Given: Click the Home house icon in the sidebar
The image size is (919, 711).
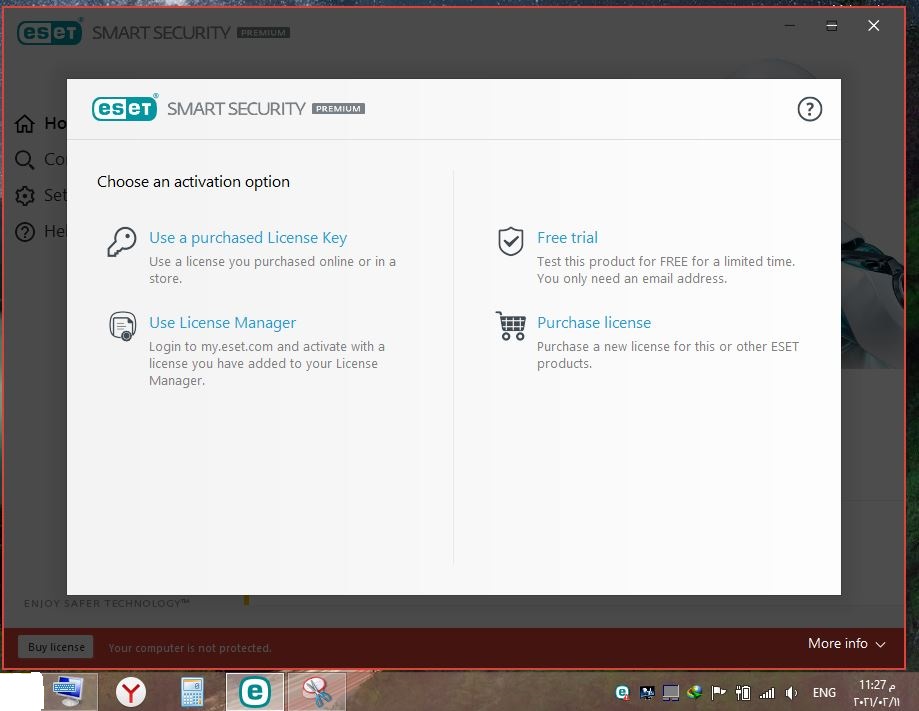Looking at the screenshot, I should pos(25,123).
